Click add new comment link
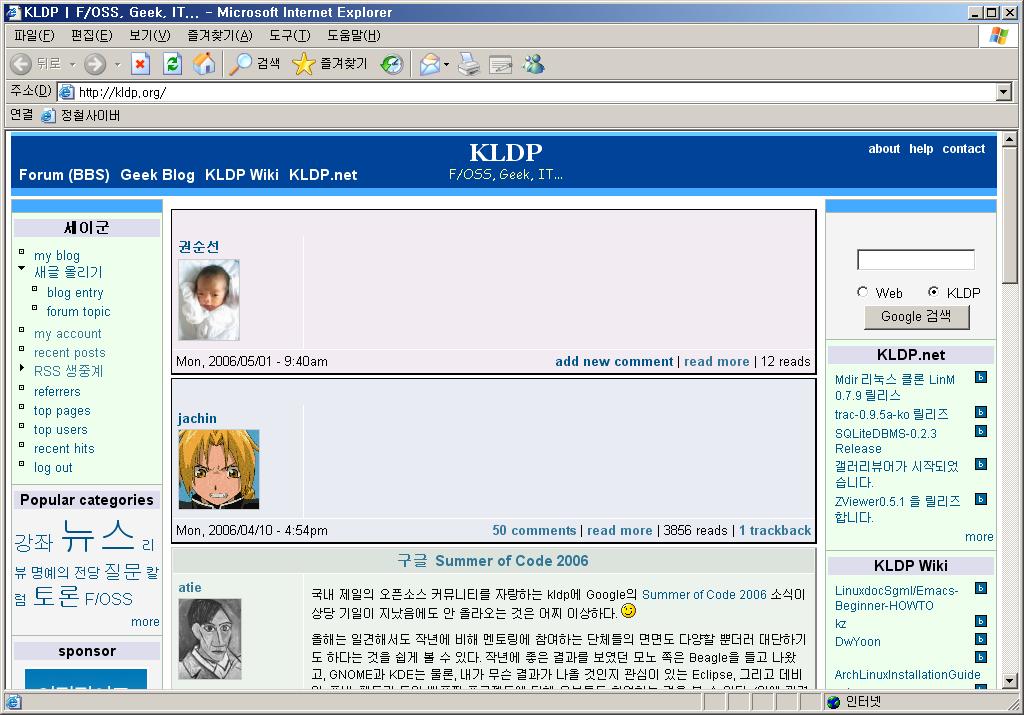1024x715 pixels. pos(614,361)
